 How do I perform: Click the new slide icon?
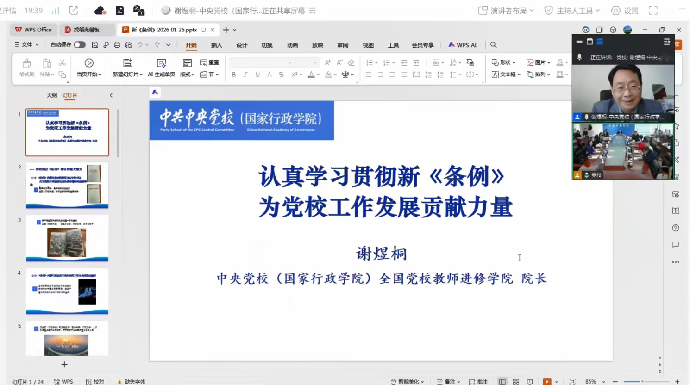(127, 63)
